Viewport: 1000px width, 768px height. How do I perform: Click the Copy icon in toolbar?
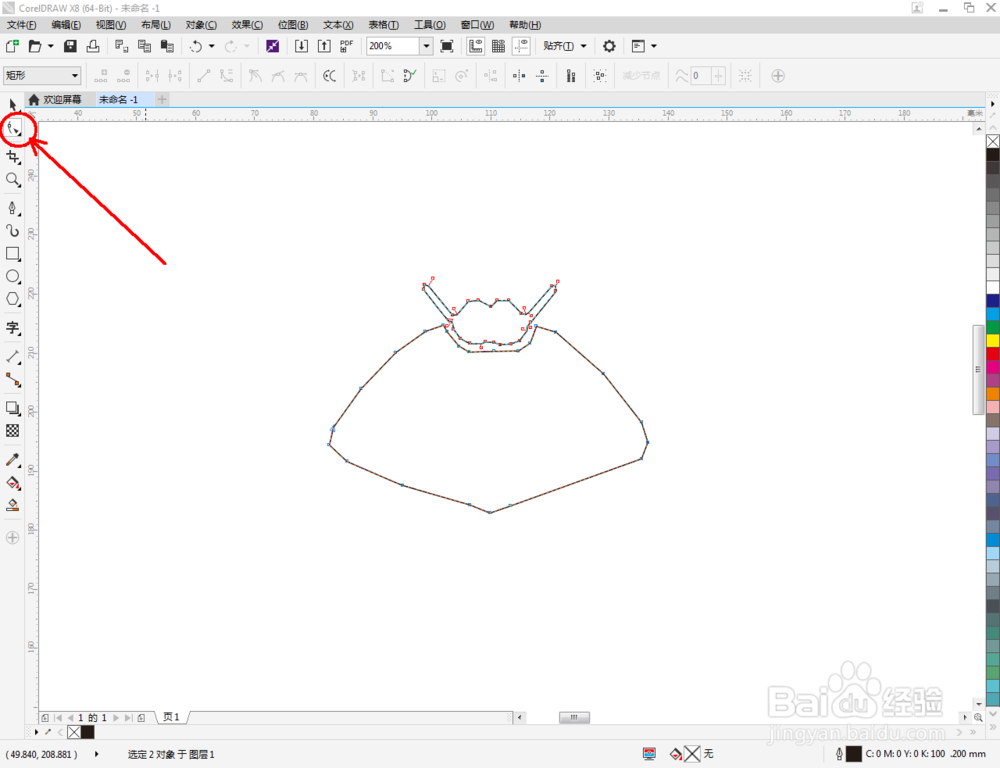144,46
